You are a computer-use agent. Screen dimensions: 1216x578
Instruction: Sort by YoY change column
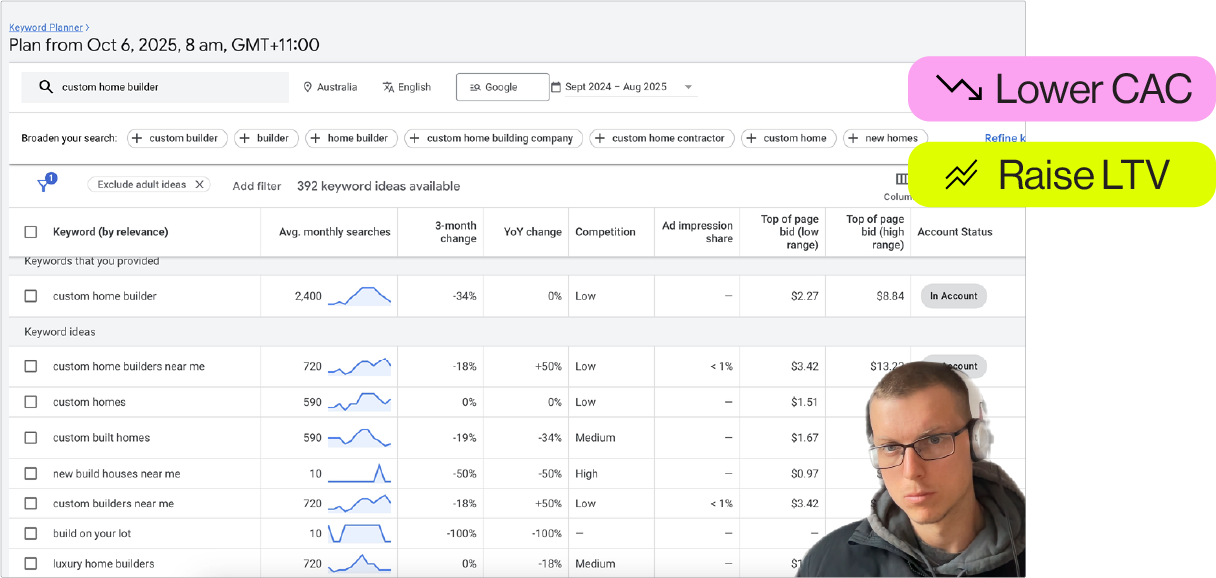click(532, 232)
